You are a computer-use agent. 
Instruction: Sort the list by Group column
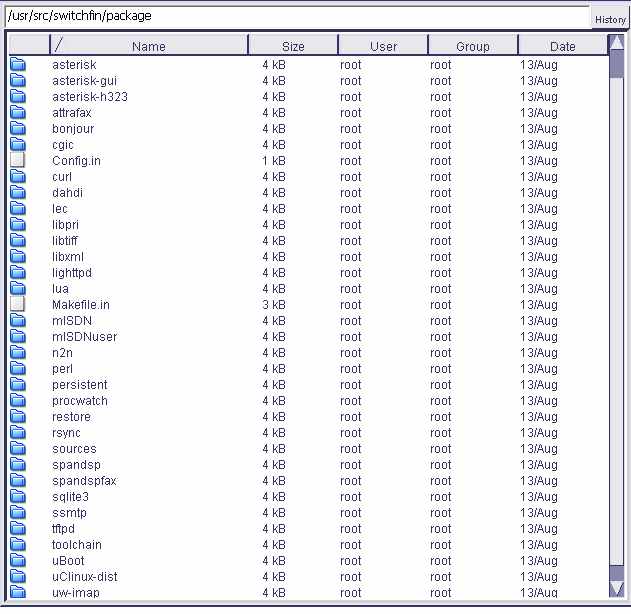473,46
